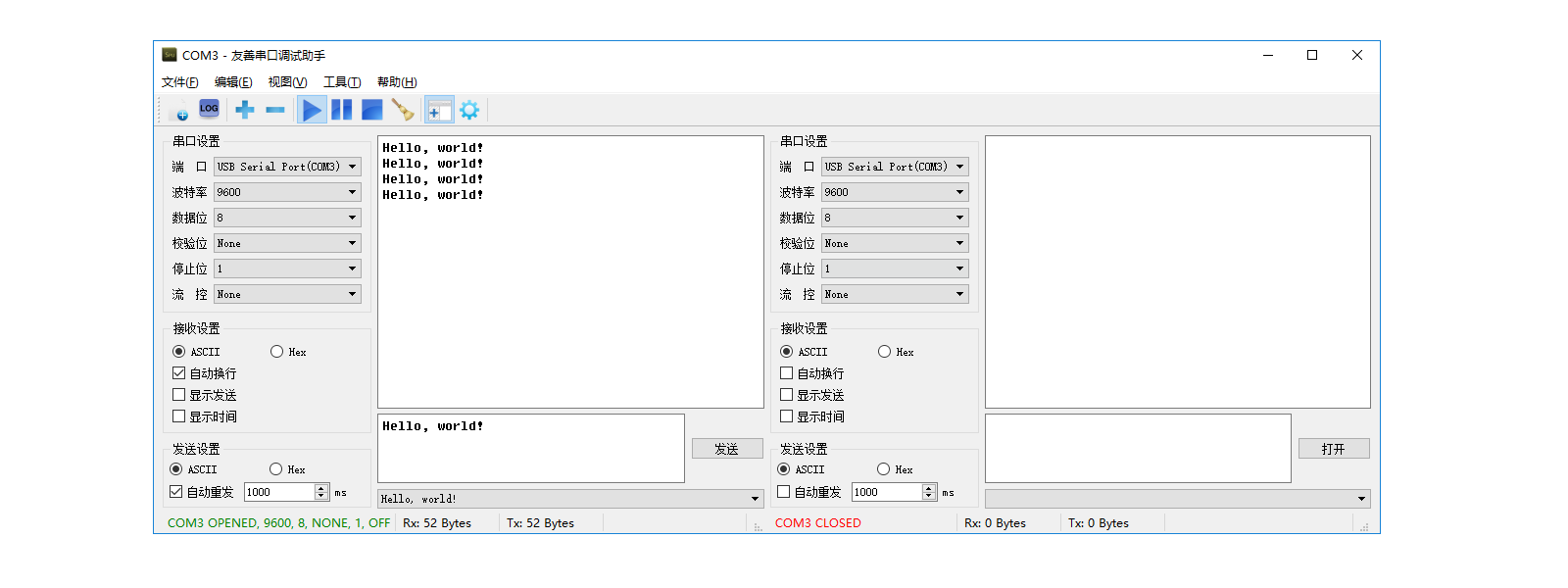The width and height of the screenshot is (1568, 588).
Task: Click the blue plus toolbar icon
Action: (245, 110)
